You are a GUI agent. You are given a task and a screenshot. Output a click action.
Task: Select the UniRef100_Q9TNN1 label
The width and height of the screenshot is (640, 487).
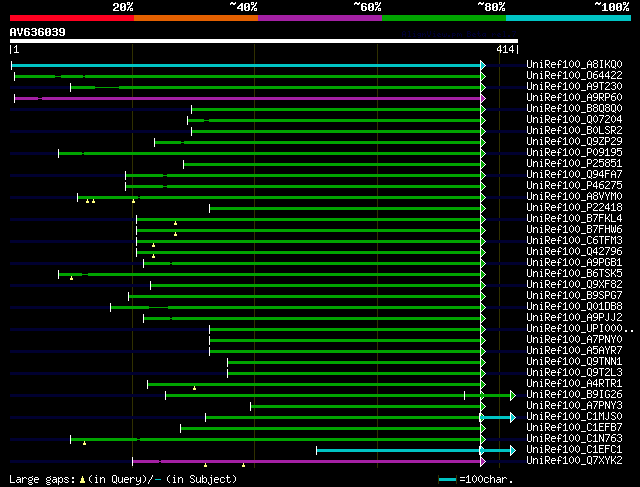574,362
